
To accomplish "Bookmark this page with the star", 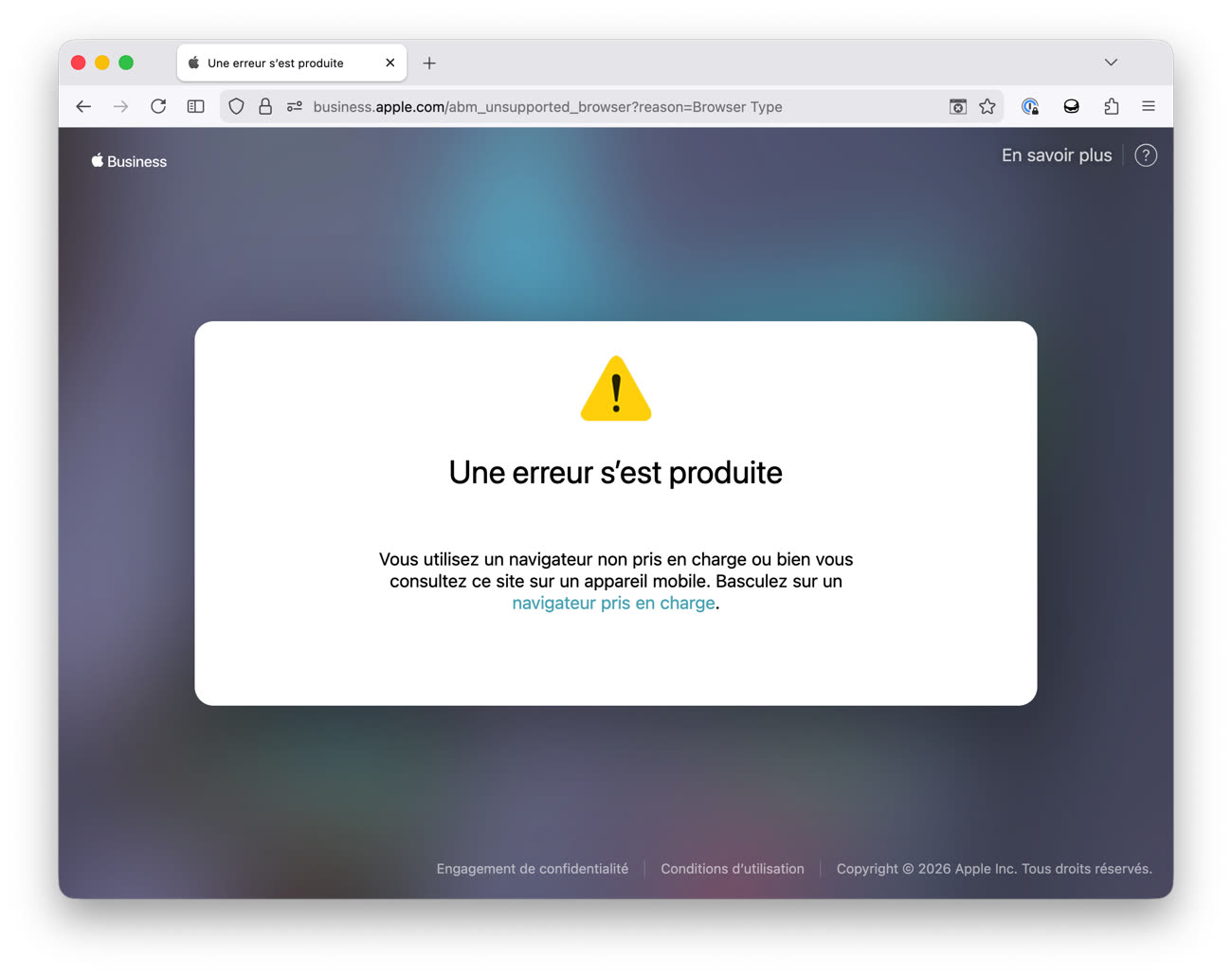I will pyautogui.click(x=987, y=107).
